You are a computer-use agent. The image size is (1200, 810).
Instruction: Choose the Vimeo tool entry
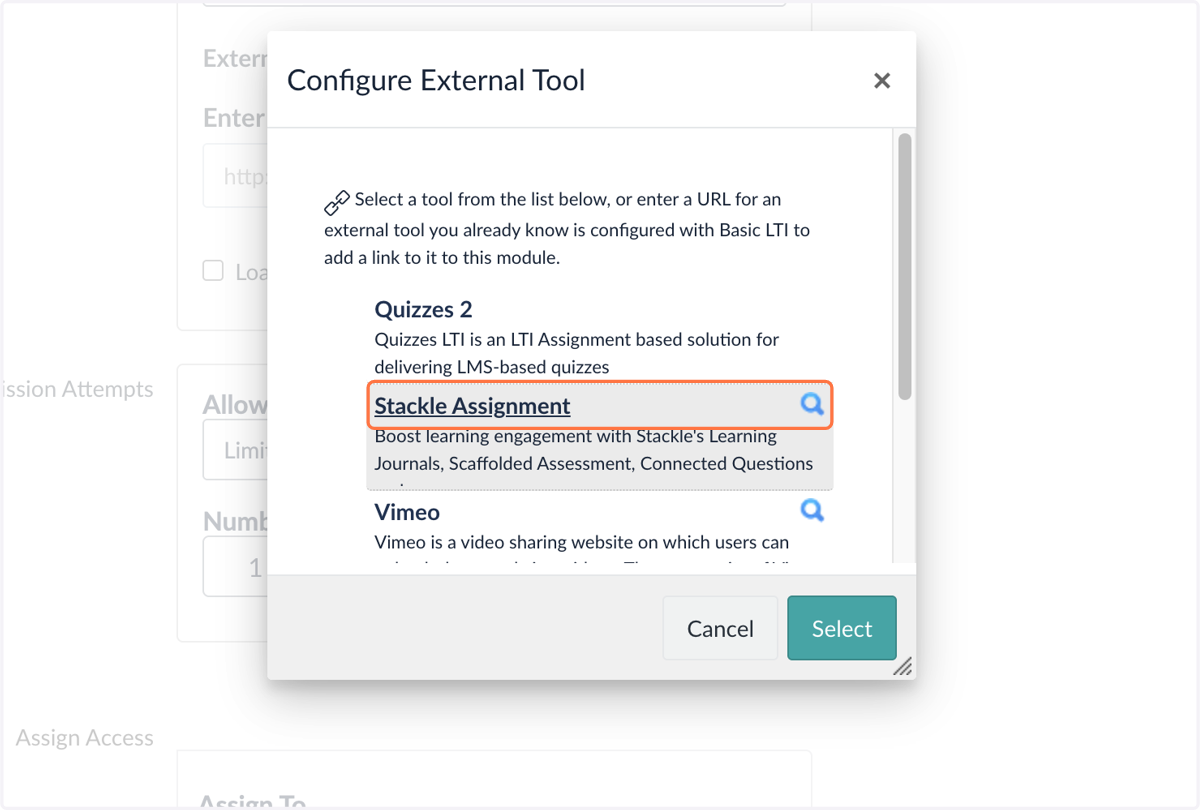407,512
